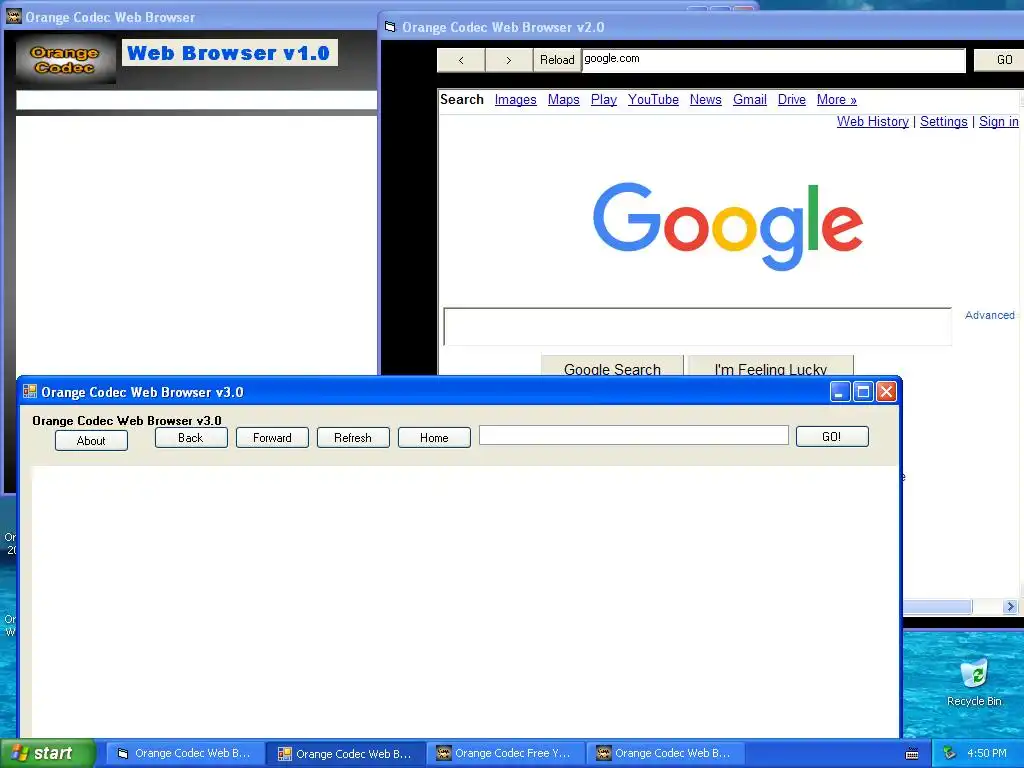The image size is (1024, 768).
Task: Click Reload in the v2.0 browser
Action: [x=557, y=60]
